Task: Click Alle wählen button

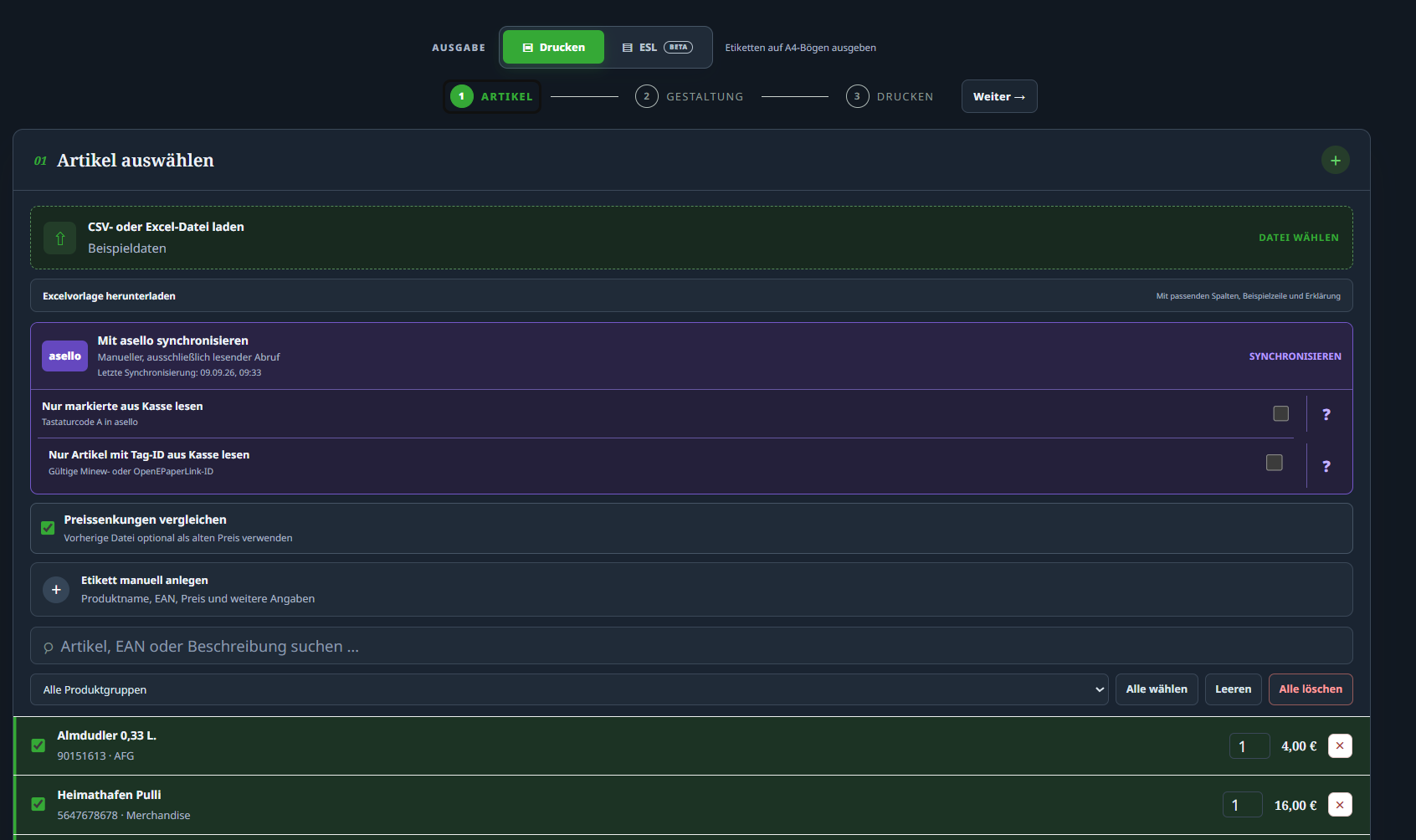Action: pos(1157,689)
